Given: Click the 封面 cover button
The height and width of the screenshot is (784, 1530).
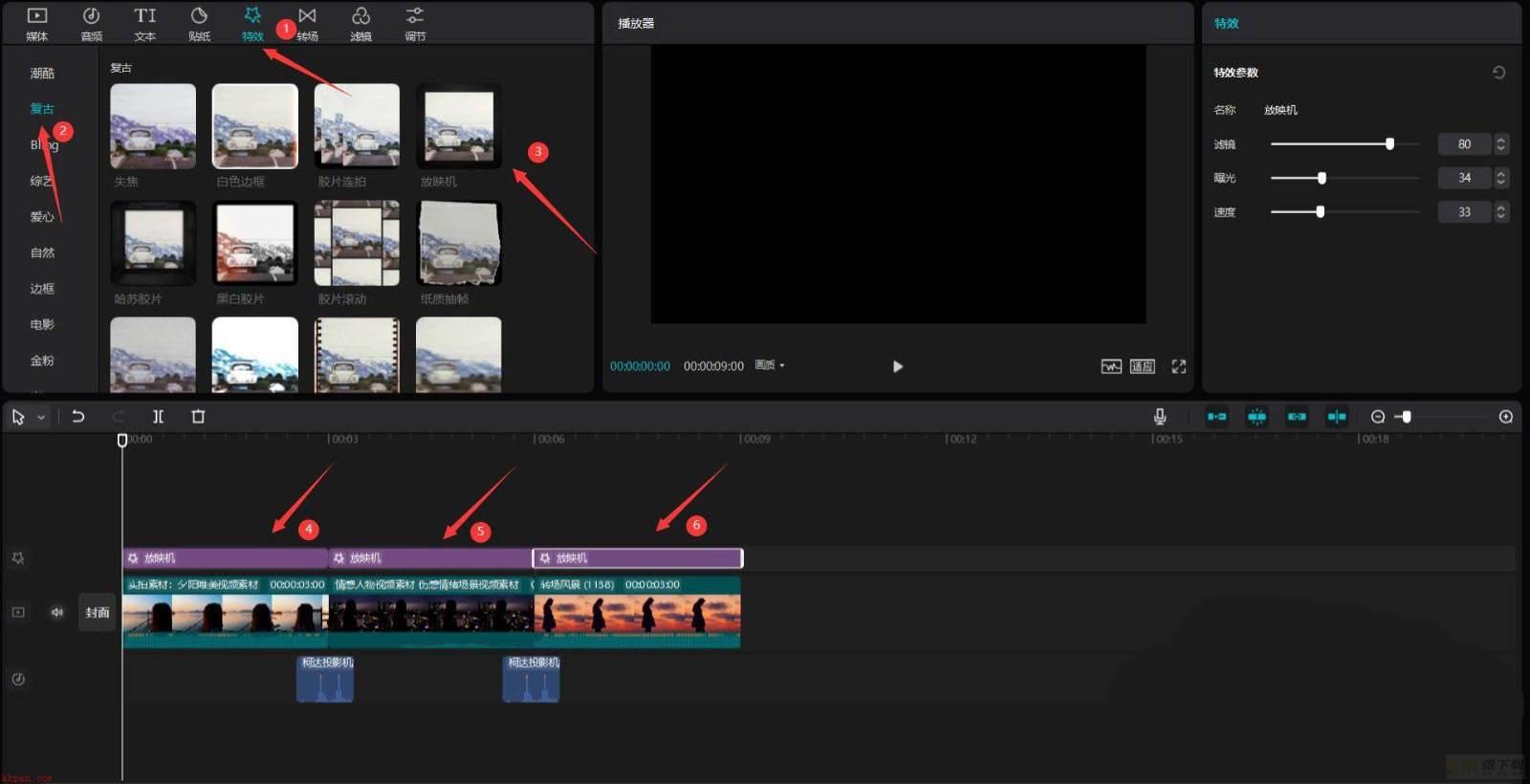Looking at the screenshot, I should 97,612.
